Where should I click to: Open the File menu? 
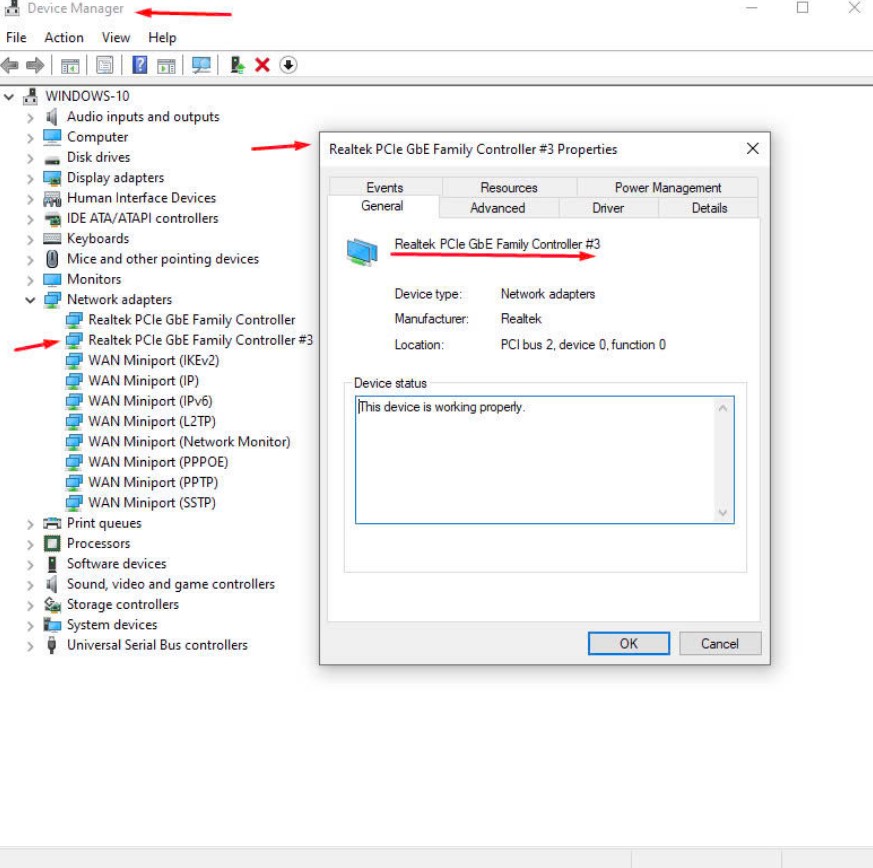click(16, 37)
